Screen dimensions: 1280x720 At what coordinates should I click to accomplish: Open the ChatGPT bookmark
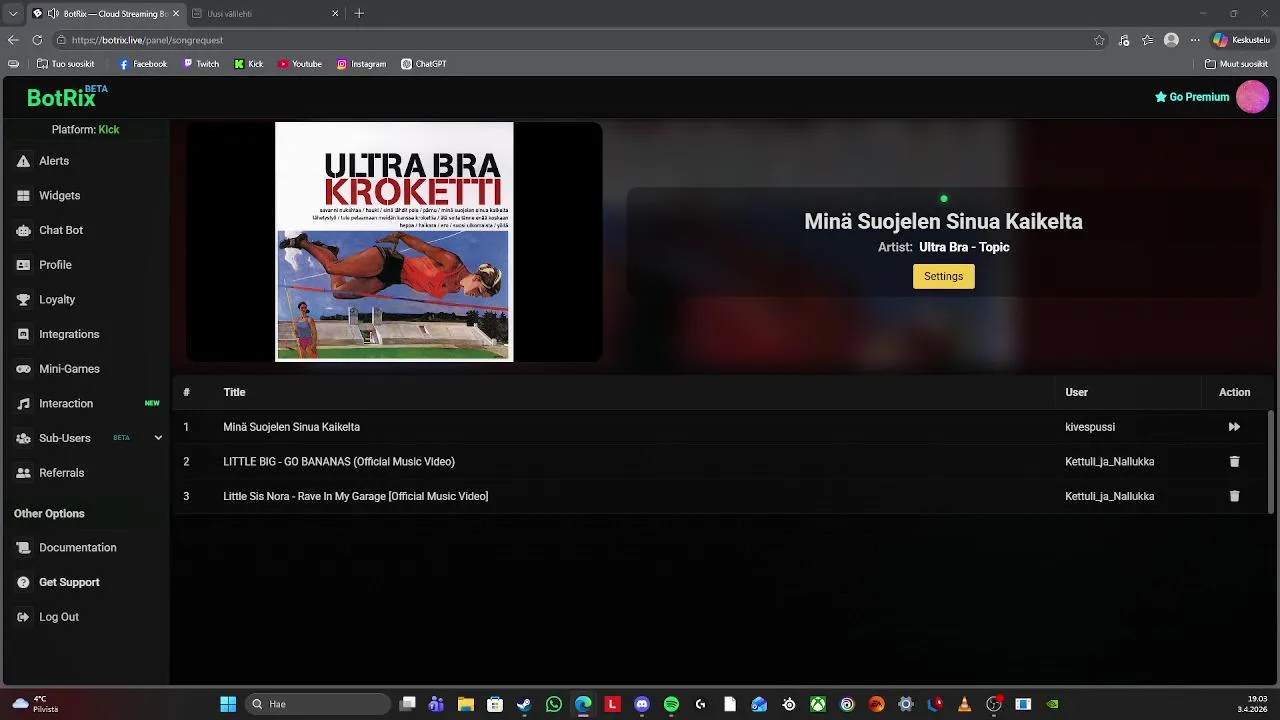pyautogui.click(x=424, y=64)
